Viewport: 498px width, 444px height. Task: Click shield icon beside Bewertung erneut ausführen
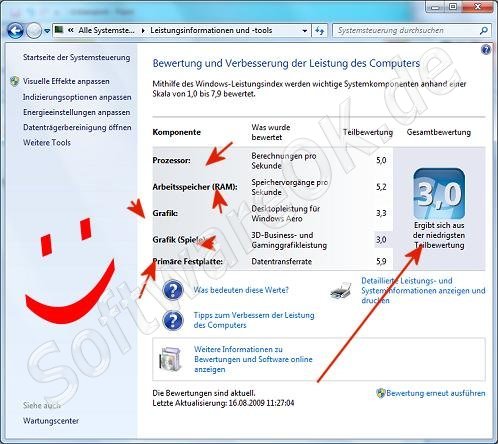pos(381,393)
